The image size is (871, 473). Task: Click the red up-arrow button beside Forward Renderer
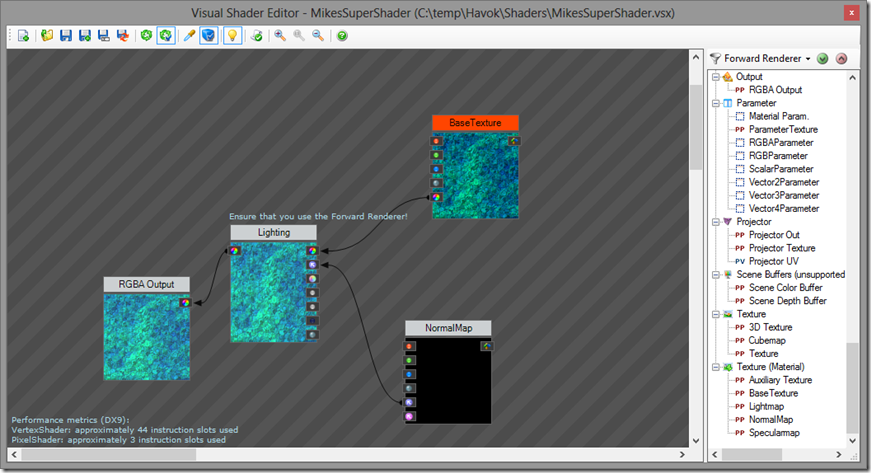841,59
